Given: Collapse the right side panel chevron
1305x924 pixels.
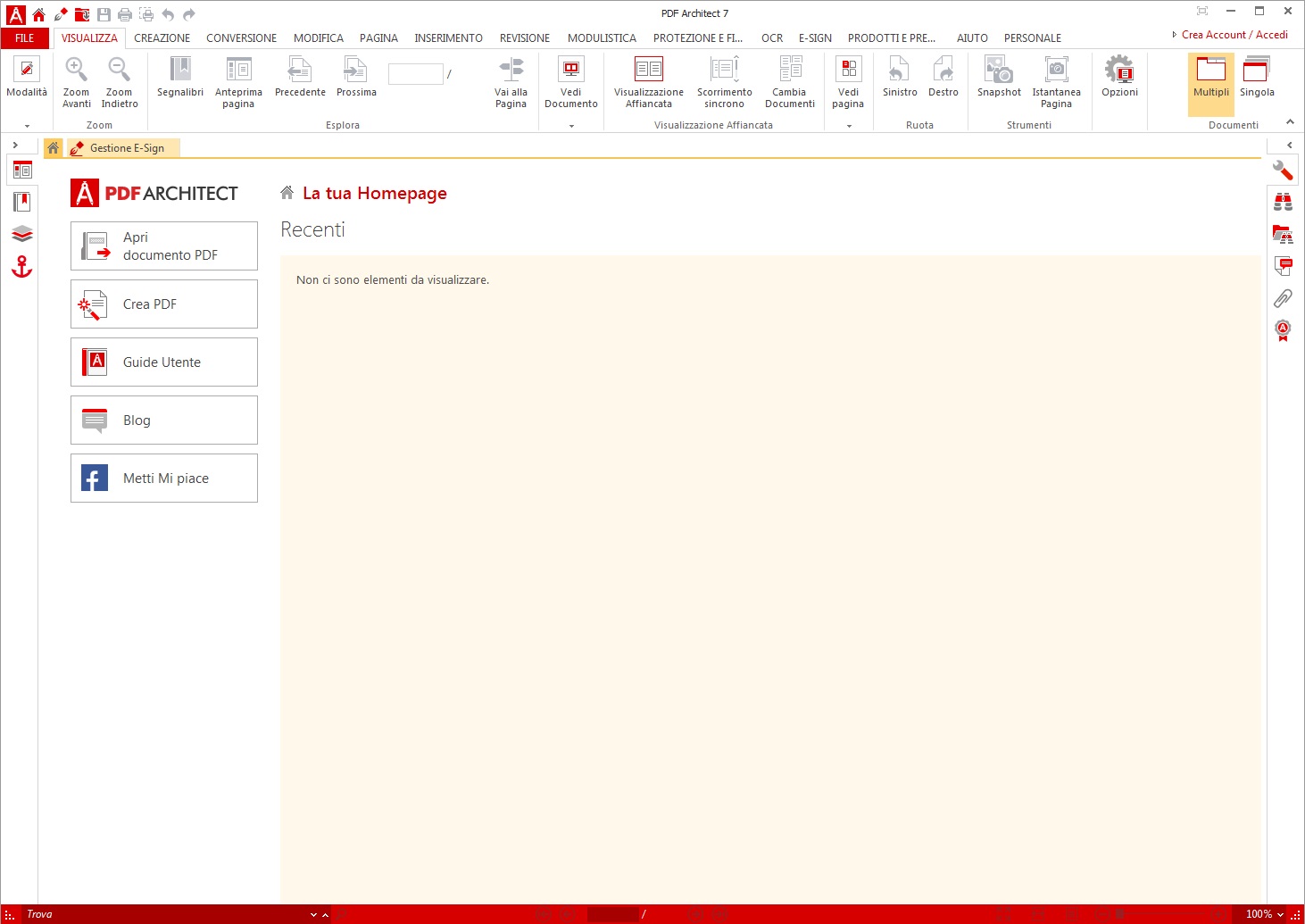Looking at the screenshot, I should [1290, 145].
